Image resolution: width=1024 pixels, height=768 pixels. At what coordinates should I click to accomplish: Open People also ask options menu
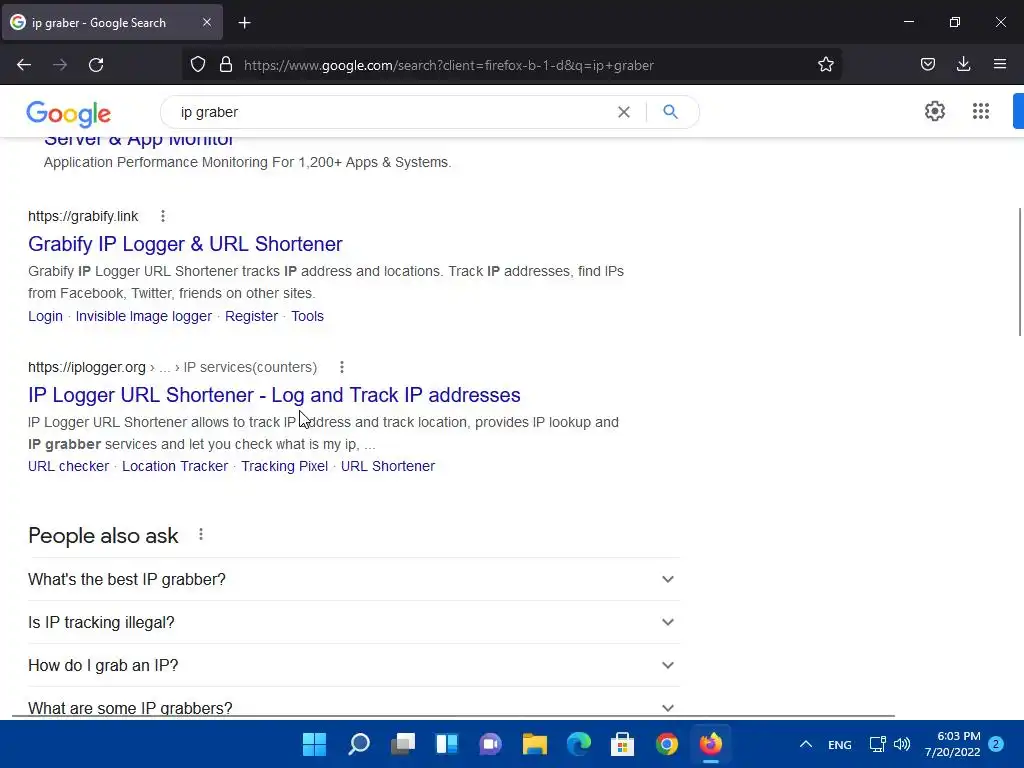tap(200, 535)
